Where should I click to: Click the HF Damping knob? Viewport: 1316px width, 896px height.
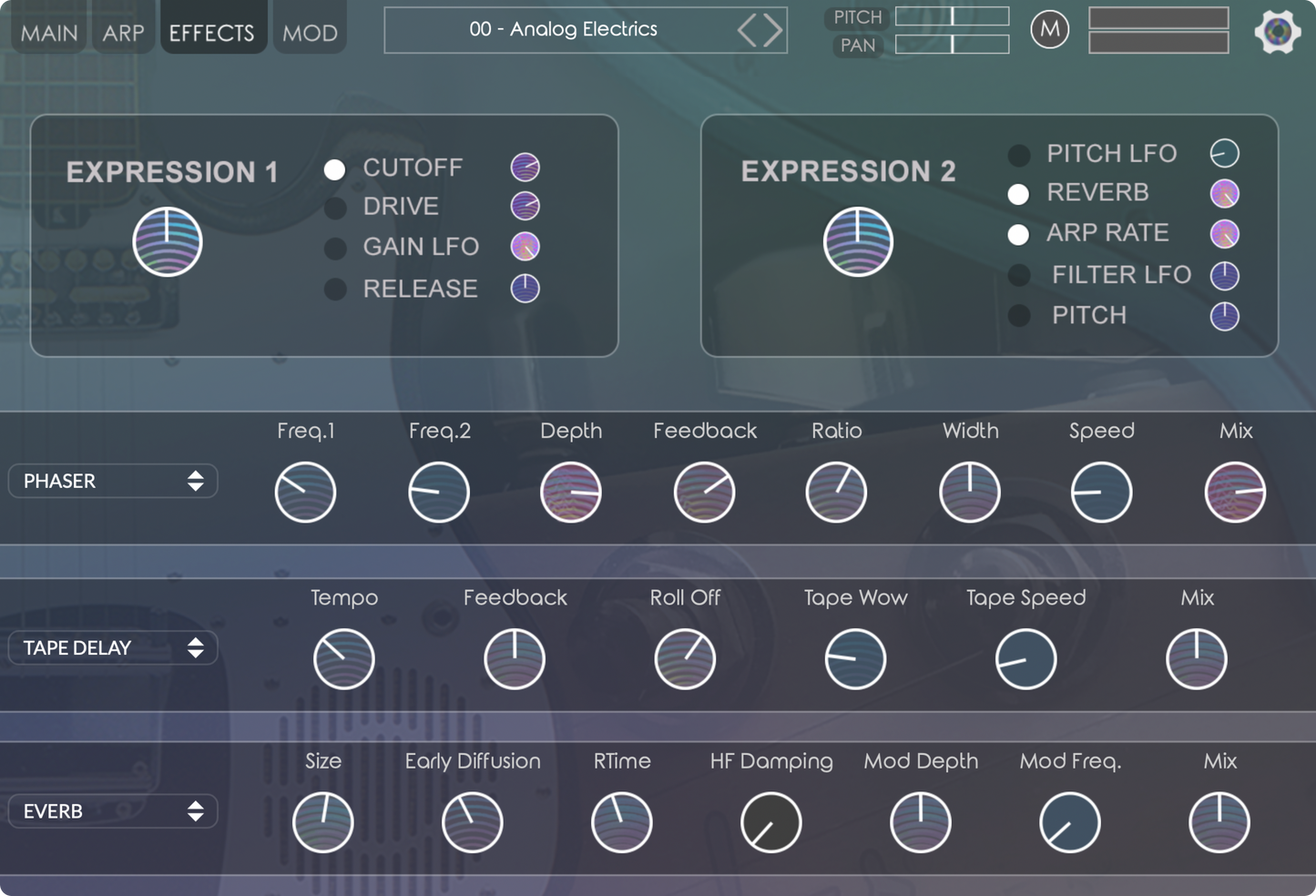pos(770,823)
